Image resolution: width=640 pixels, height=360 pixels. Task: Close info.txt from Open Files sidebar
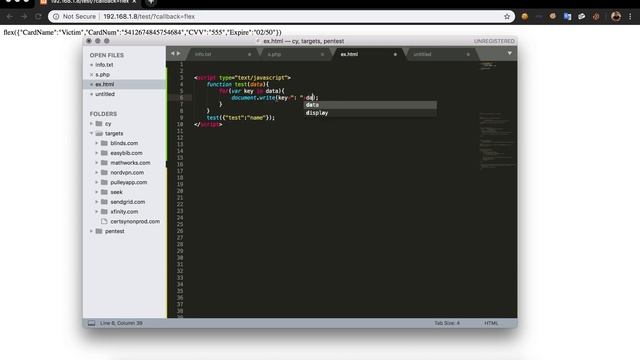coord(91,65)
